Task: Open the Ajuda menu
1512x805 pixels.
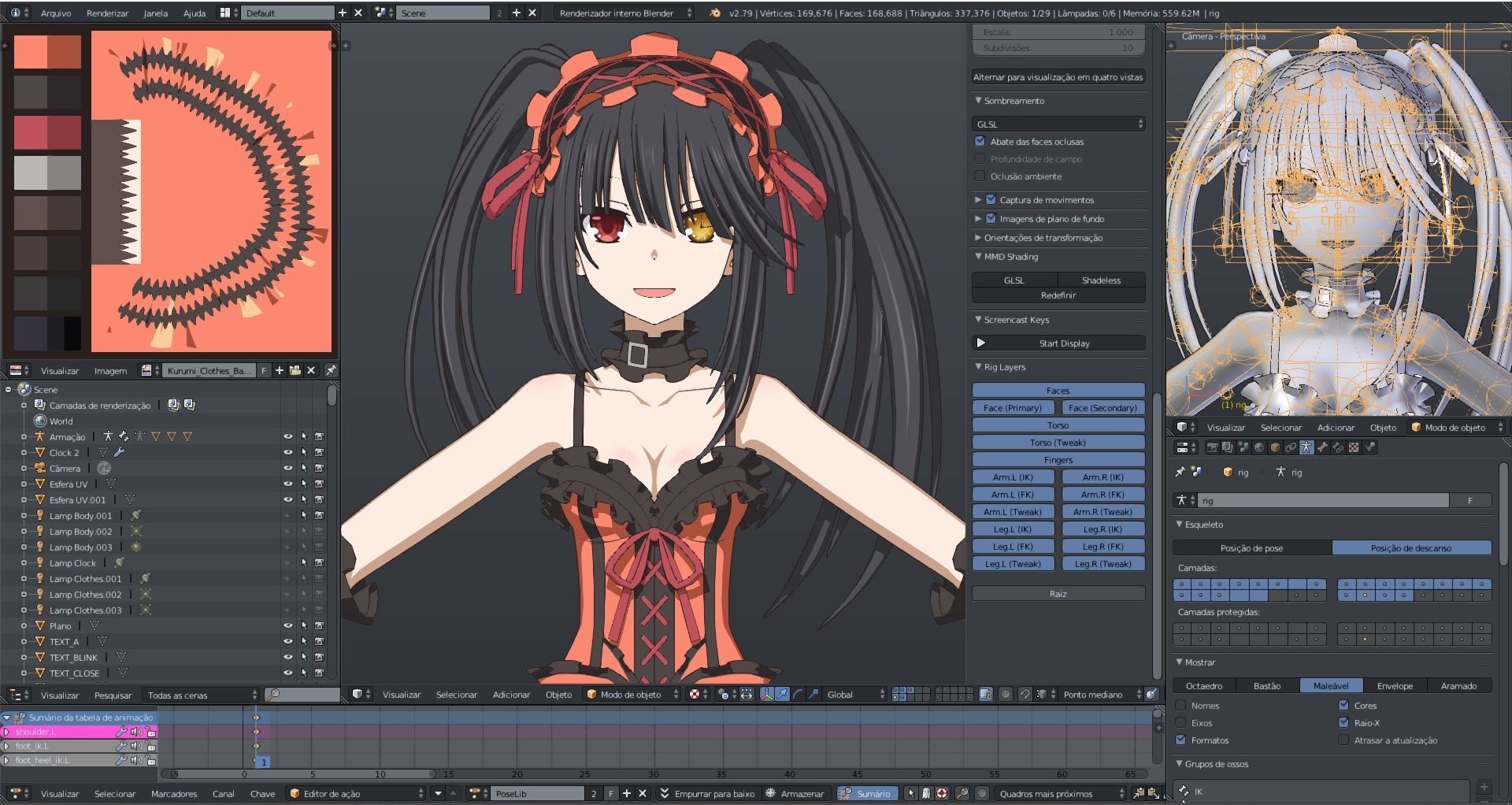Action: tap(194, 13)
